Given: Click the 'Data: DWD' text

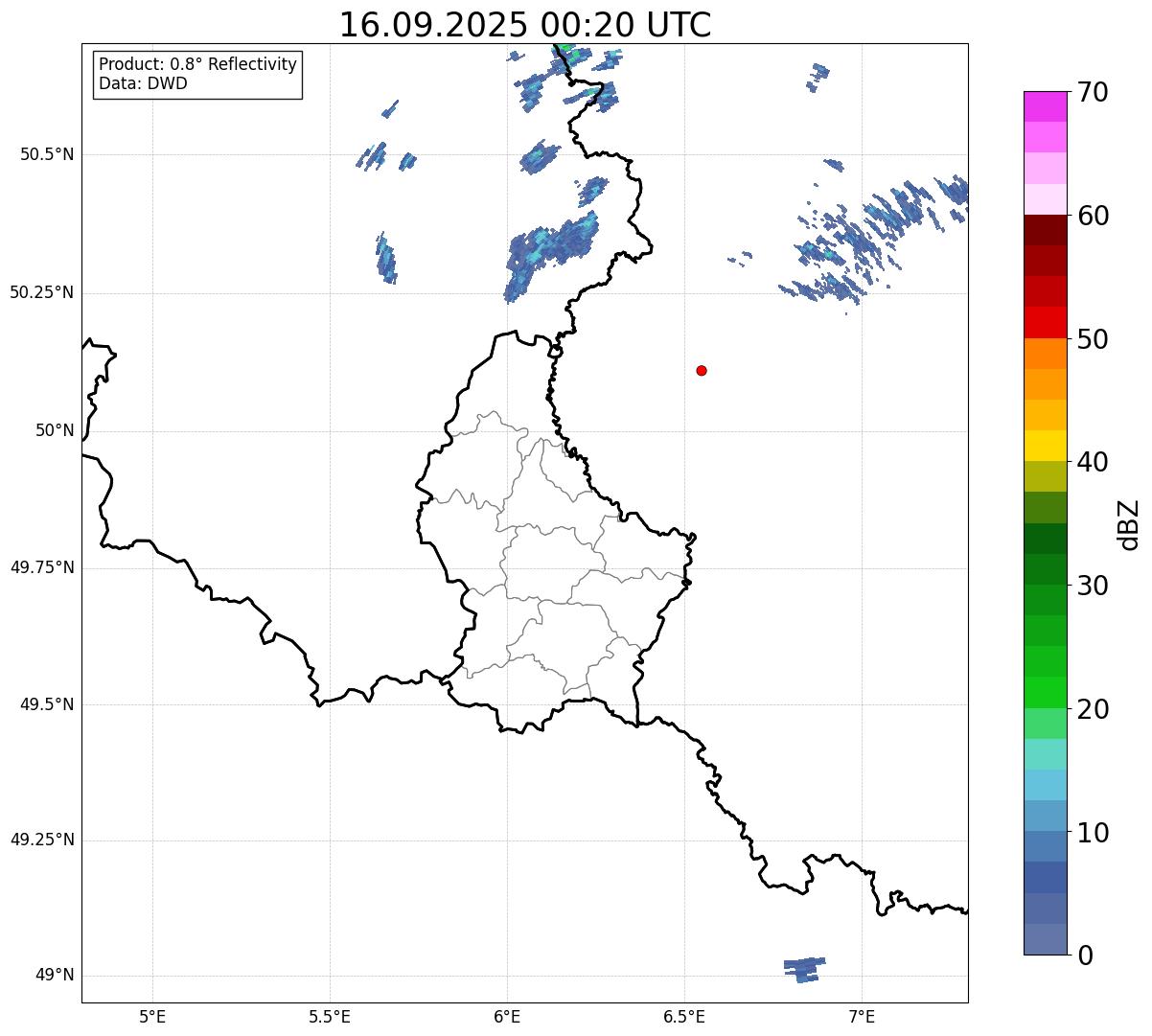Looking at the screenshot, I should pos(143,83).
